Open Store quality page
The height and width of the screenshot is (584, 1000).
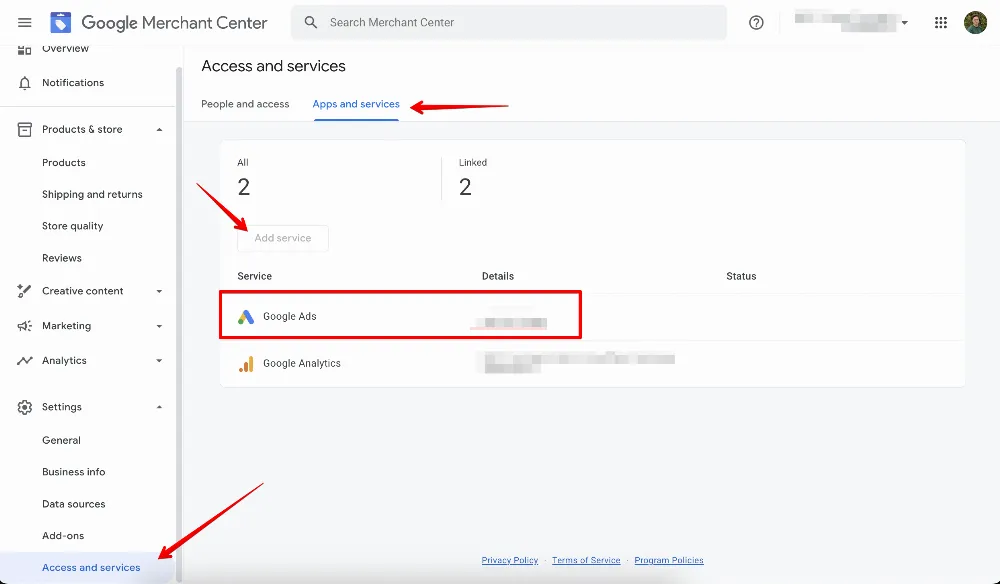(x=73, y=226)
